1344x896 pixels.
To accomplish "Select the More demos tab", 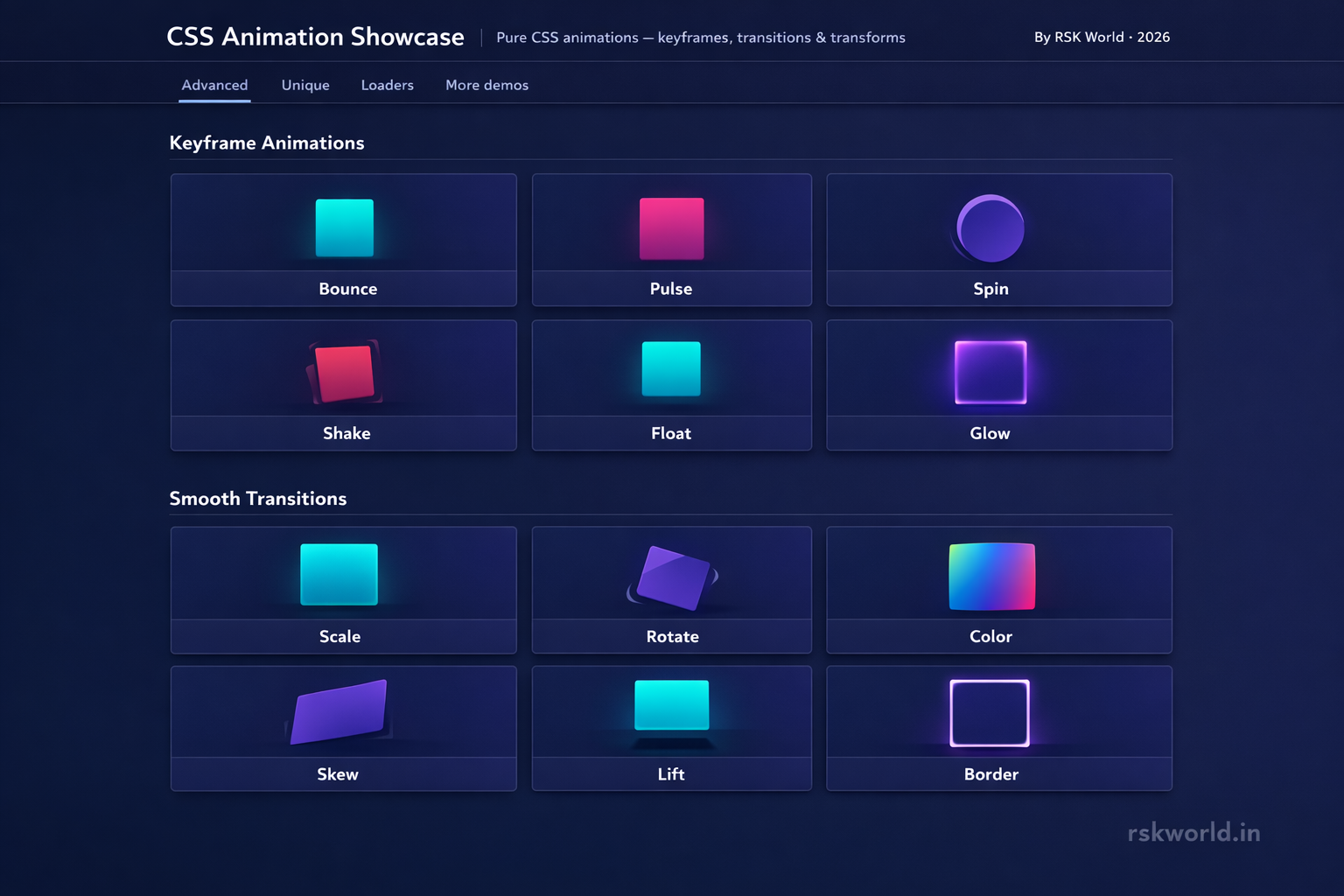I will pyautogui.click(x=487, y=85).
